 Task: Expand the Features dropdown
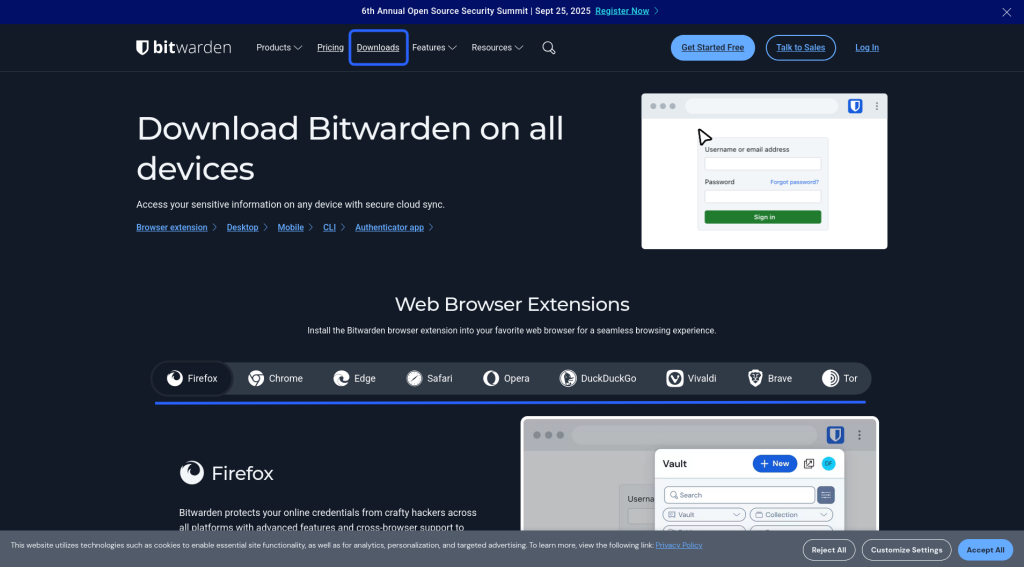434,48
